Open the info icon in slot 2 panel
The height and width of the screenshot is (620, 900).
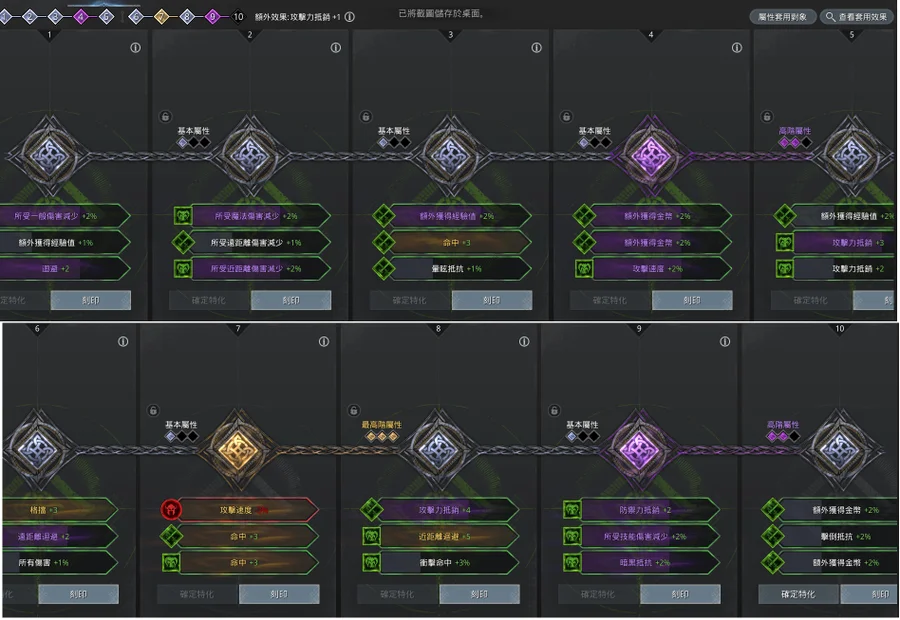[336, 48]
